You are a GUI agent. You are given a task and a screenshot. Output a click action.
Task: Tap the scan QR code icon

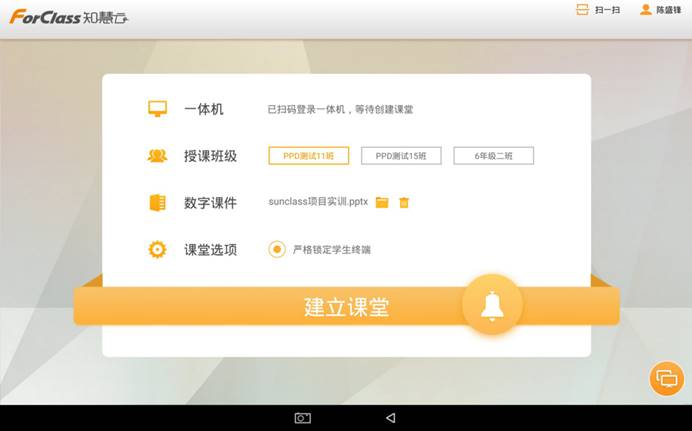tap(582, 10)
